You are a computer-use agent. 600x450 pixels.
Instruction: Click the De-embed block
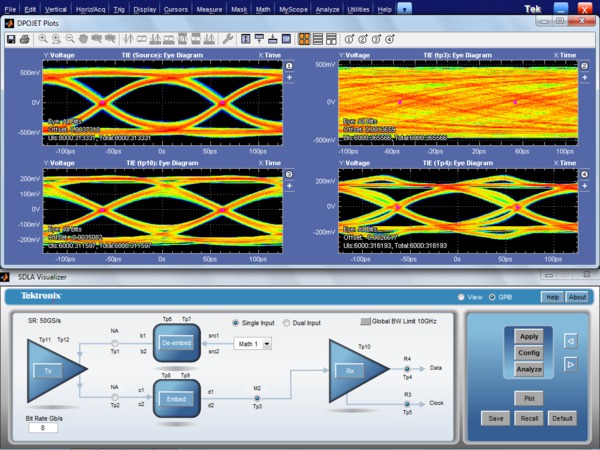pyautogui.click(x=176, y=343)
